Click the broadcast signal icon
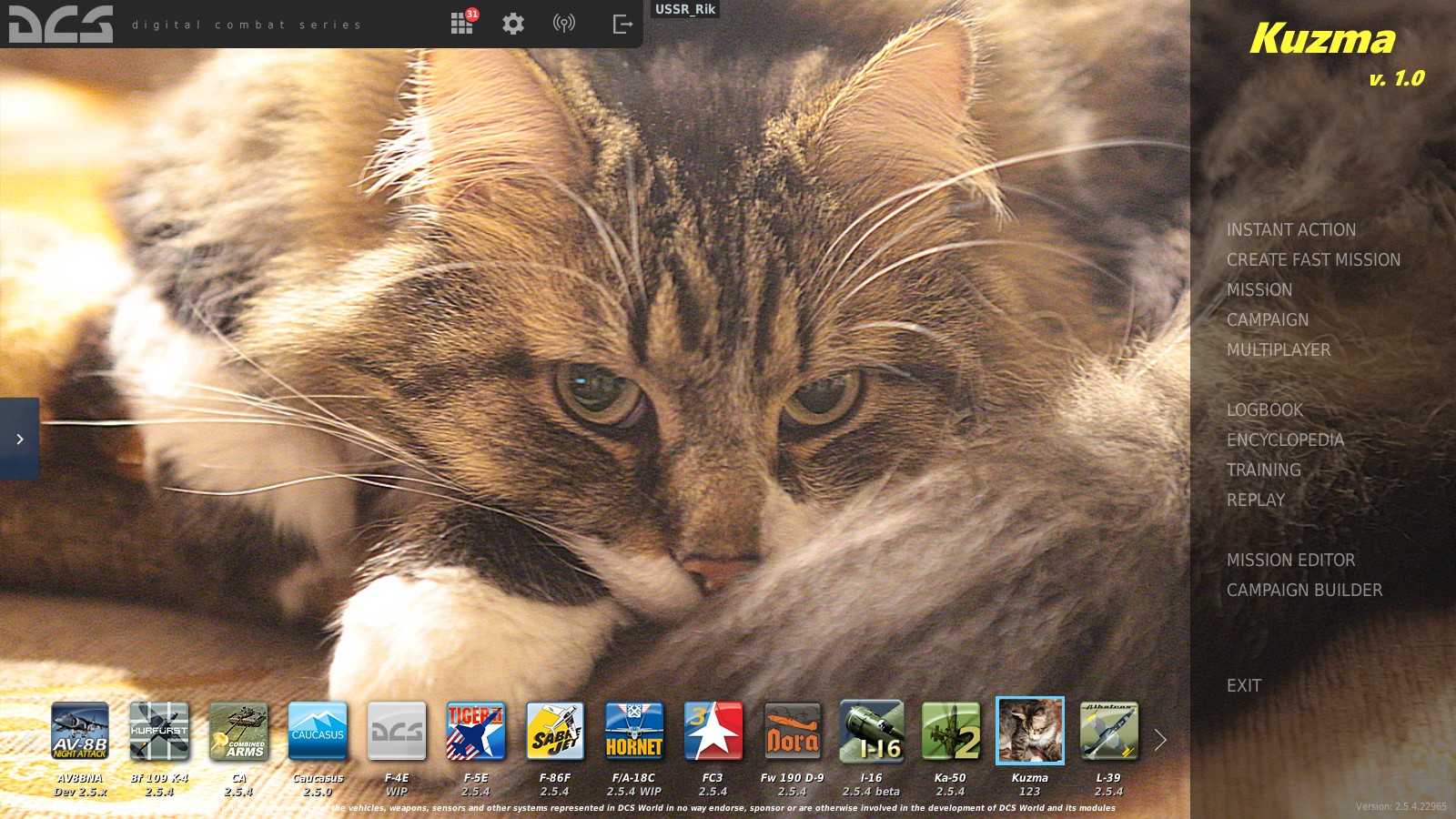The width and height of the screenshot is (1456, 819). tap(564, 24)
